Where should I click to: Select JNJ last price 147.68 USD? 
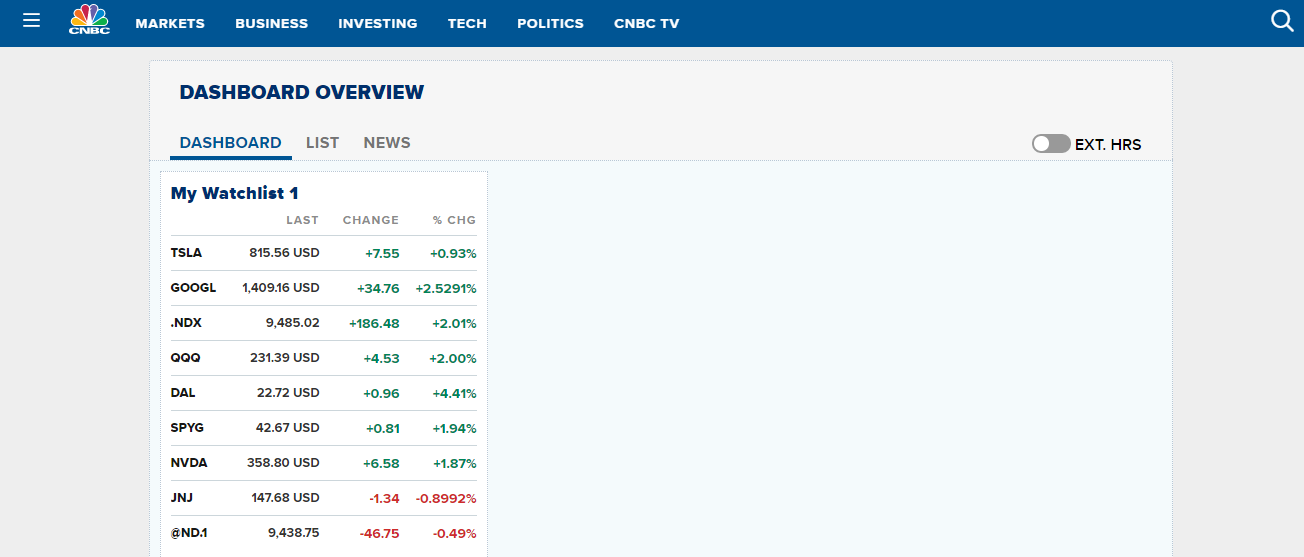(285, 498)
